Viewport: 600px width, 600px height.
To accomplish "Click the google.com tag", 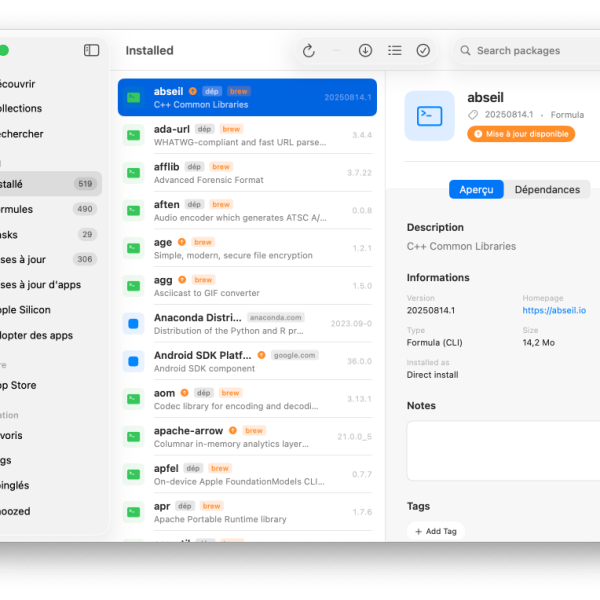I will coord(295,355).
